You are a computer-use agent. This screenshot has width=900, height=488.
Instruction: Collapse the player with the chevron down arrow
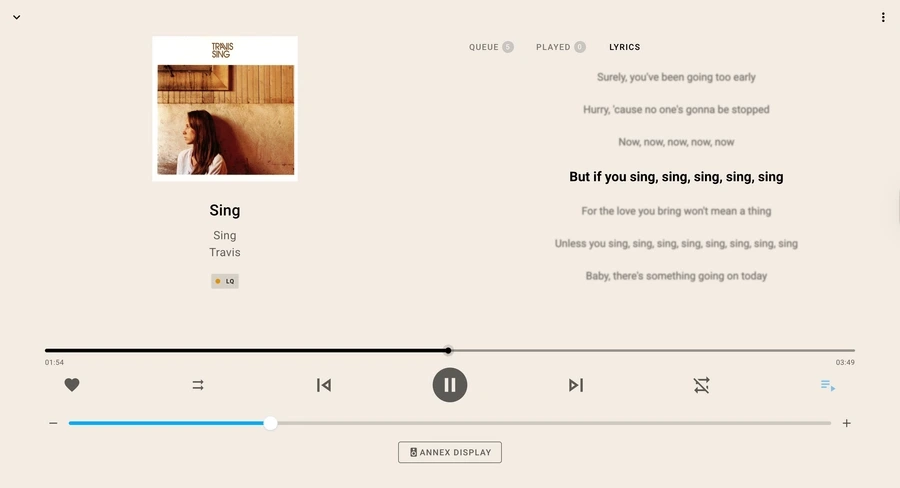(17, 17)
